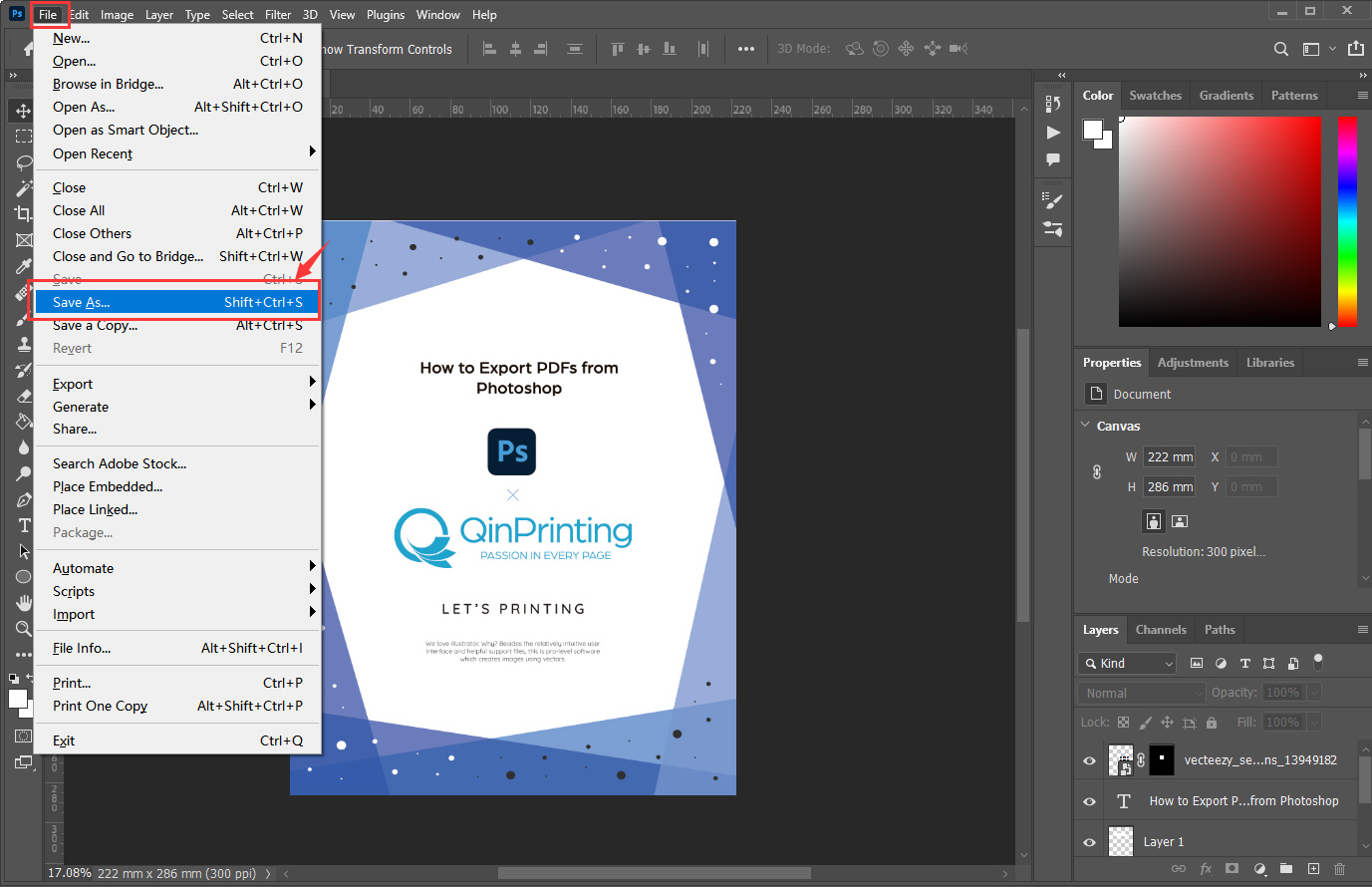
Task: Switch to the Swatches tab
Action: pos(1155,96)
